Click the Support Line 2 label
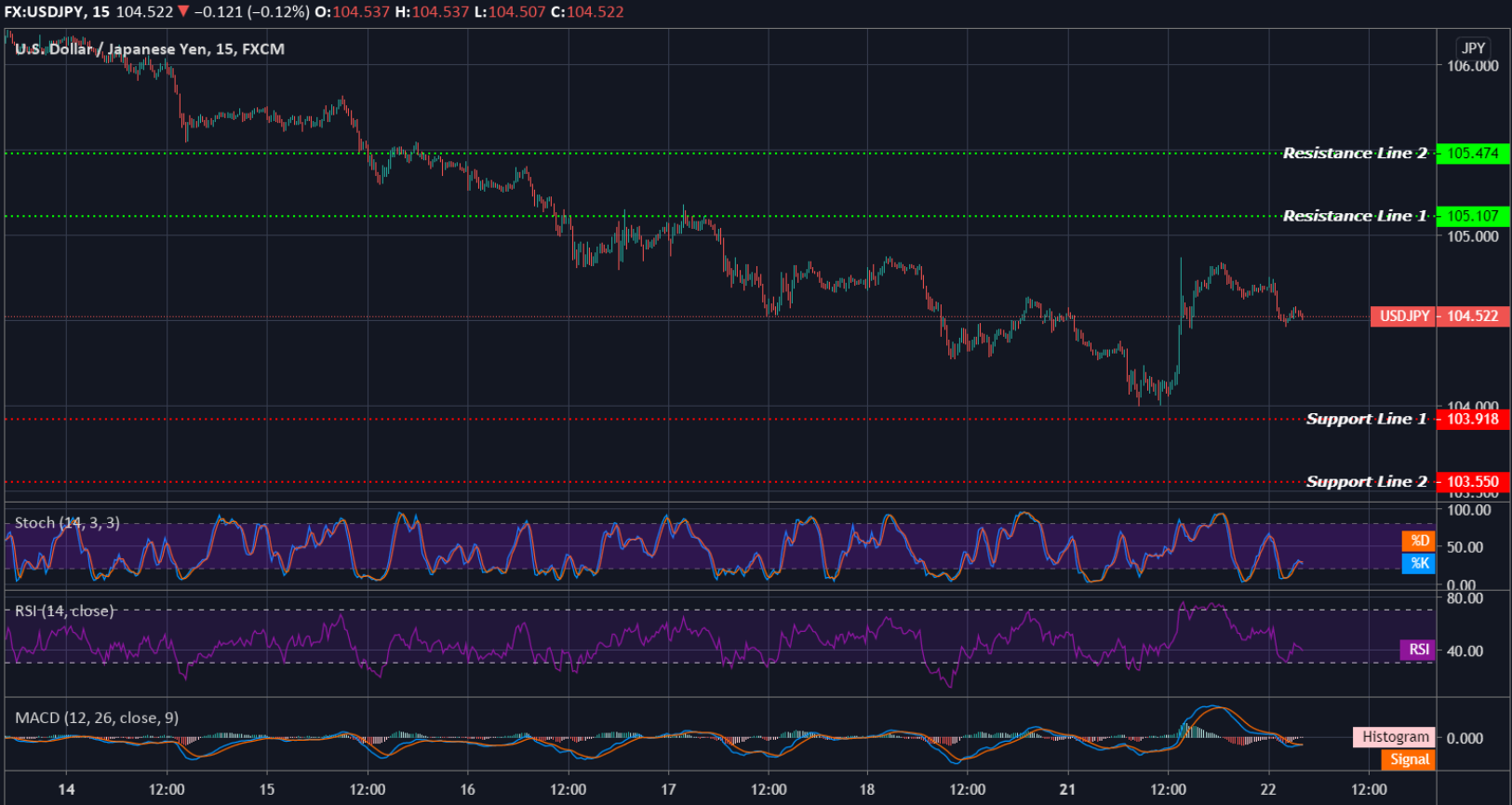Screen dimensions: 1512x805 (1366, 481)
